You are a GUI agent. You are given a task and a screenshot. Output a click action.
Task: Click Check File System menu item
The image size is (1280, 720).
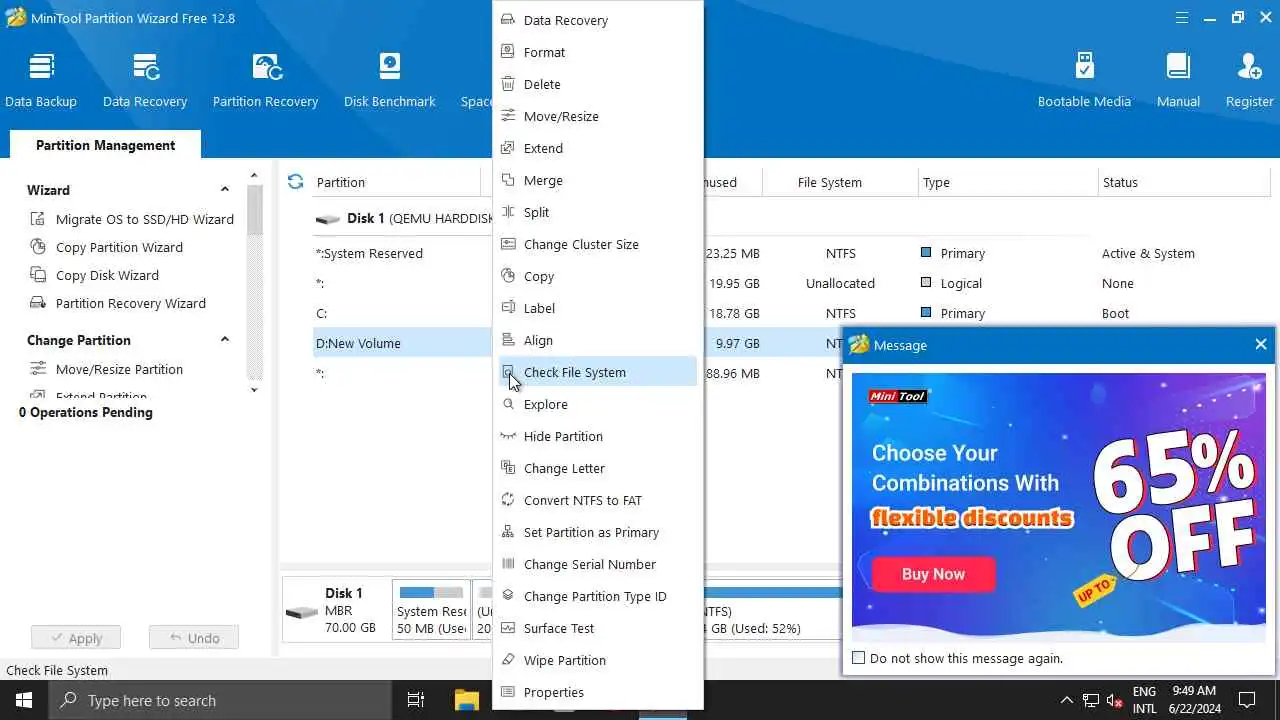(x=598, y=372)
